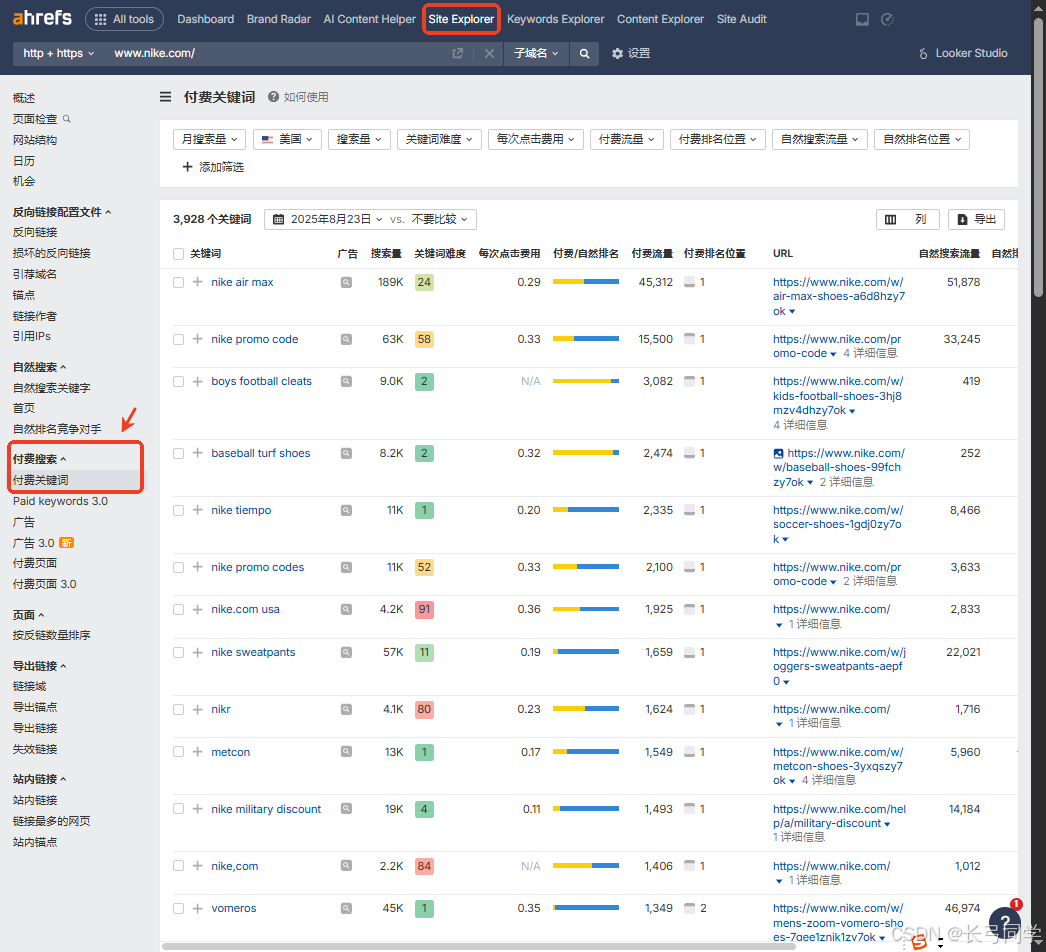1046x952 pixels.
Task: Toggle select-all checkbox in table header
Action: 178,254
